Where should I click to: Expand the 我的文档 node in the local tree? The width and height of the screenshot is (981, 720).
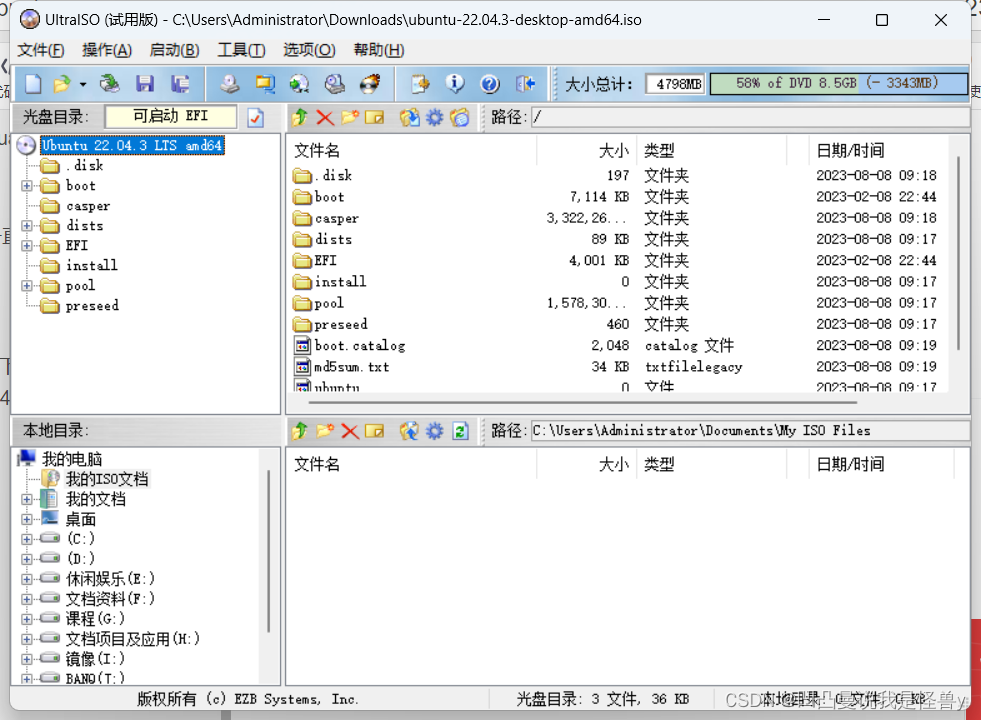[26, 499]
